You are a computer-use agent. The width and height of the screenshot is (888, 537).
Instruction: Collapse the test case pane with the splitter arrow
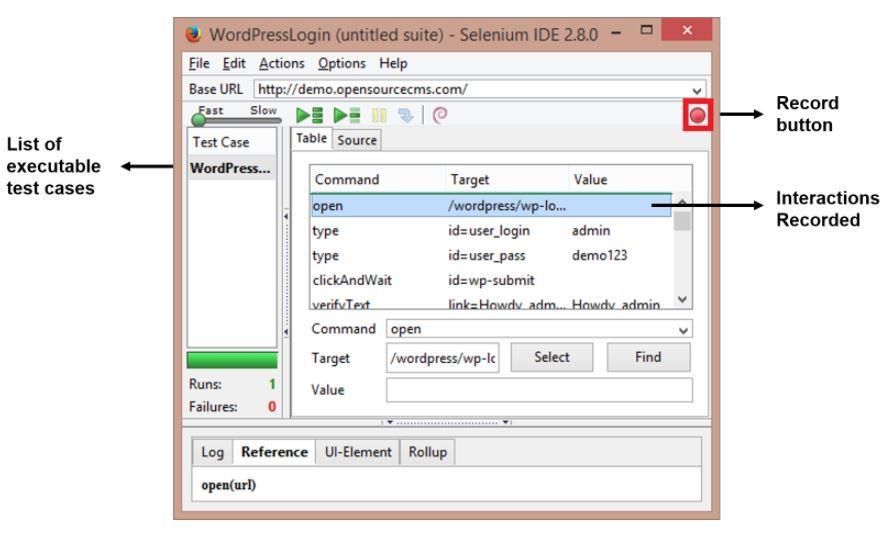(x=286, y=216)
